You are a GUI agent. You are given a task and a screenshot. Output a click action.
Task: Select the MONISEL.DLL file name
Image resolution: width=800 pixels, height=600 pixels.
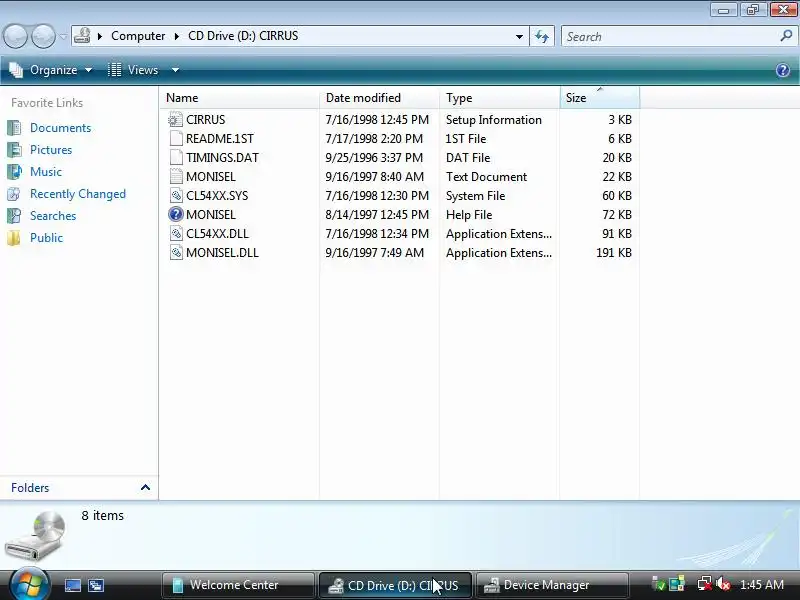[x=222, y=253]
